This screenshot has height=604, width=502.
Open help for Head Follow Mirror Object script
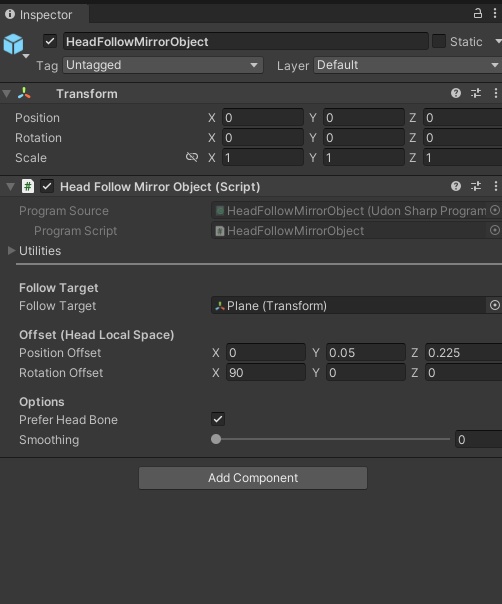tap(456, 186)
